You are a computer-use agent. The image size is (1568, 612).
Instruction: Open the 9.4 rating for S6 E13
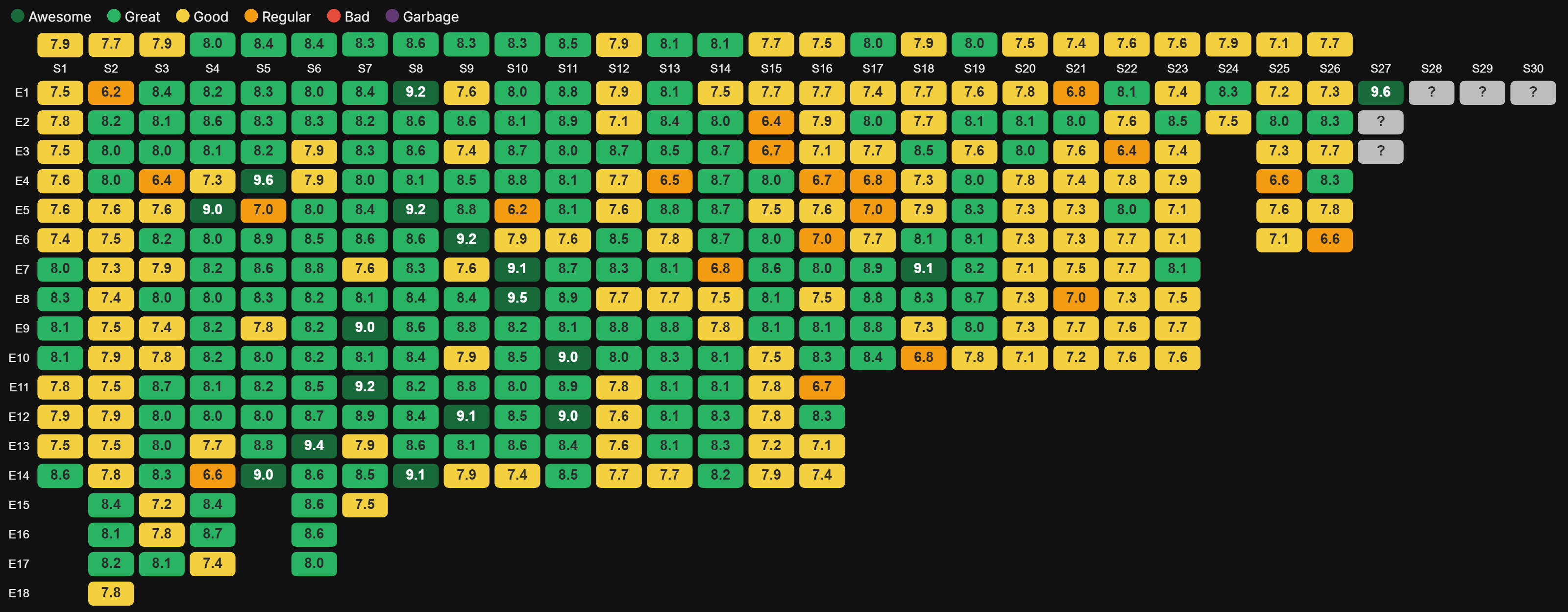point(314,446)
